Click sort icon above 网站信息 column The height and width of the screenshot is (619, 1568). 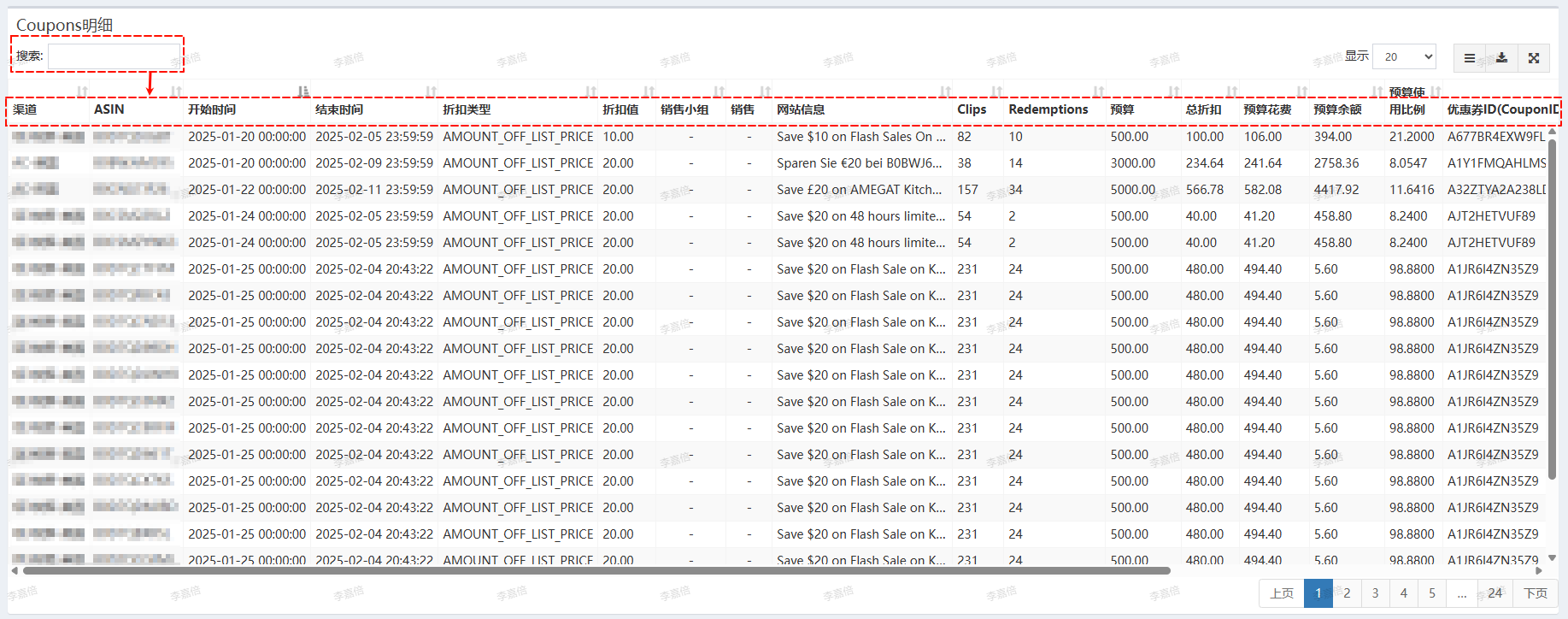pyautogui.click(x=945, y=91)
